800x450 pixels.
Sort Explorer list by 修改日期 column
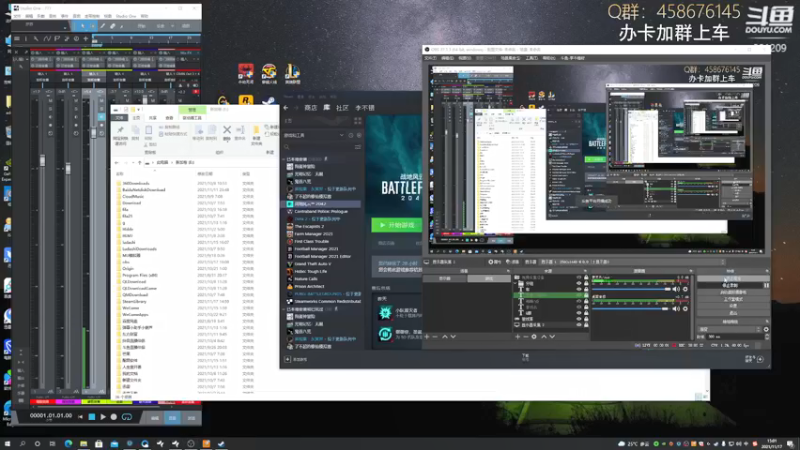[205, 174]
